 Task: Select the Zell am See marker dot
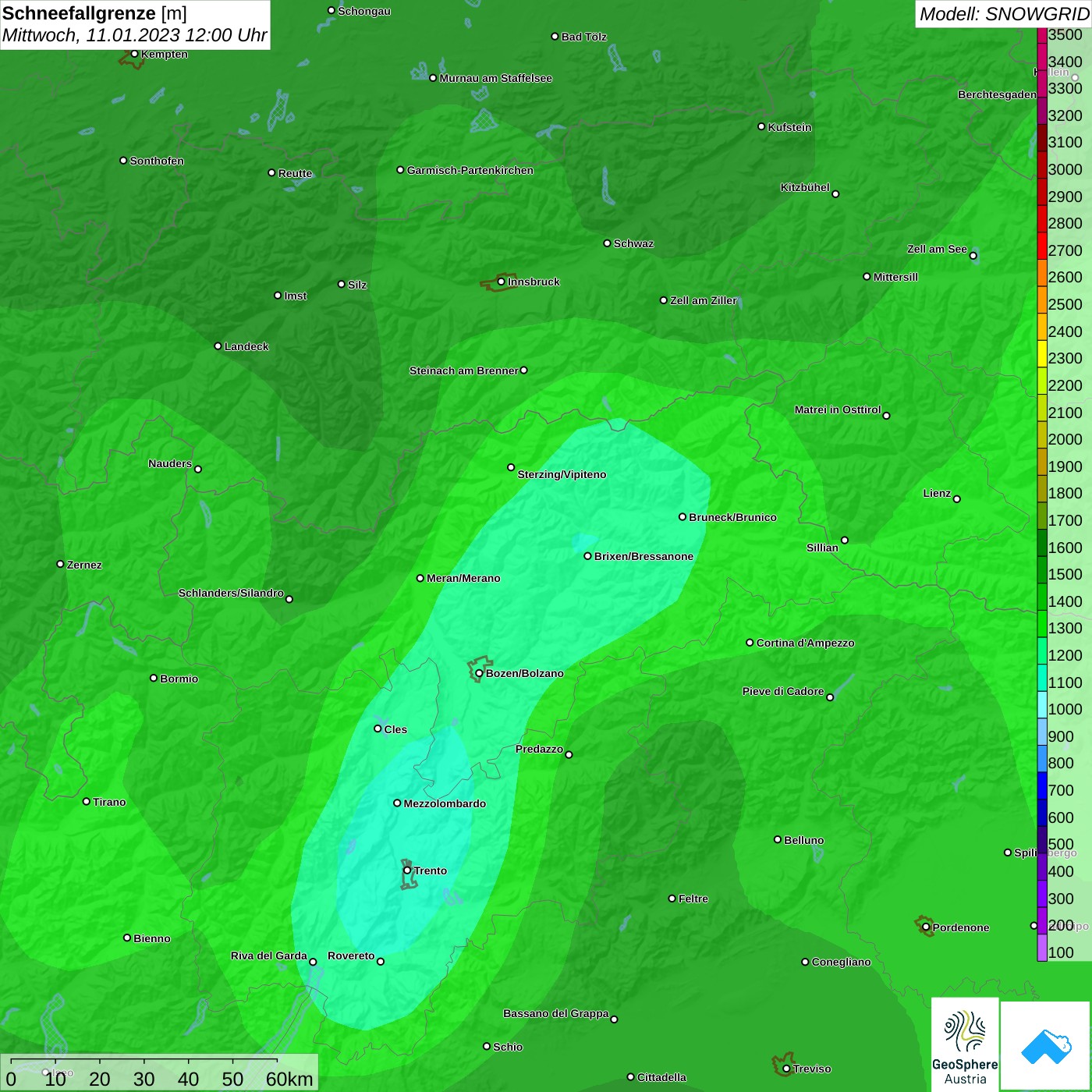tap(973, 256)
